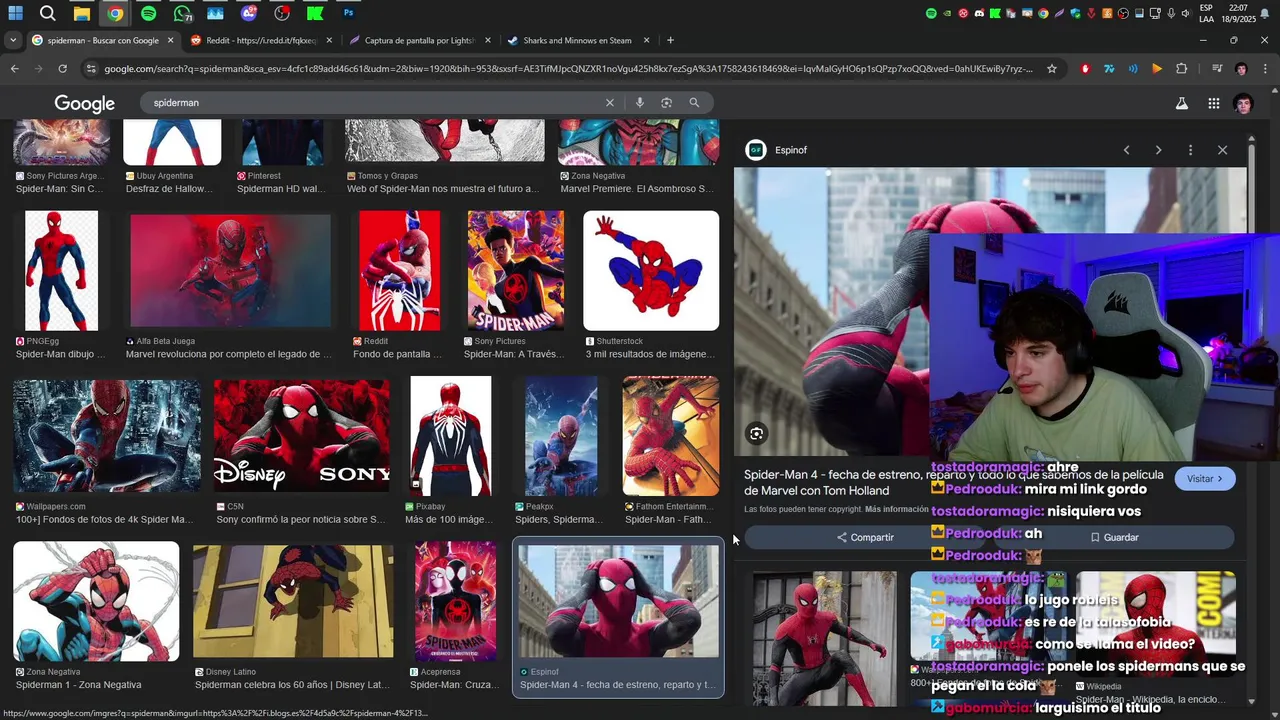Click the magnifier search submit icon

(694, 102)
